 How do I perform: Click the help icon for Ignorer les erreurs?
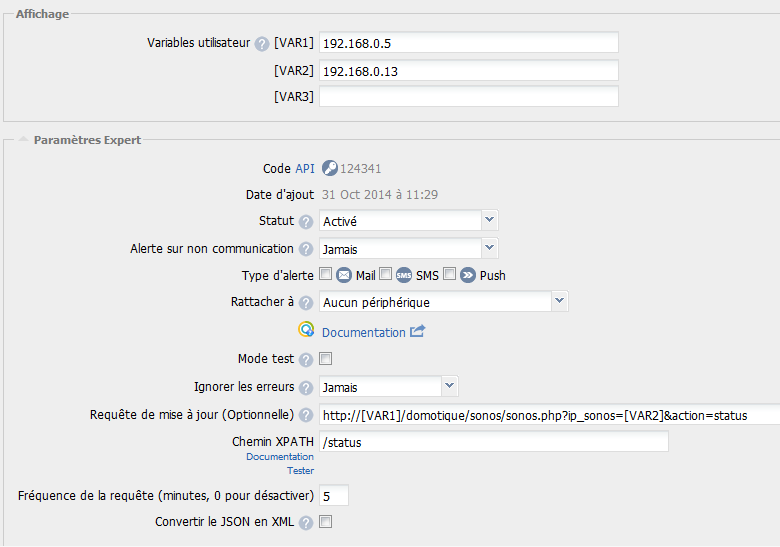pyautogui.click(x=306, y=387)
